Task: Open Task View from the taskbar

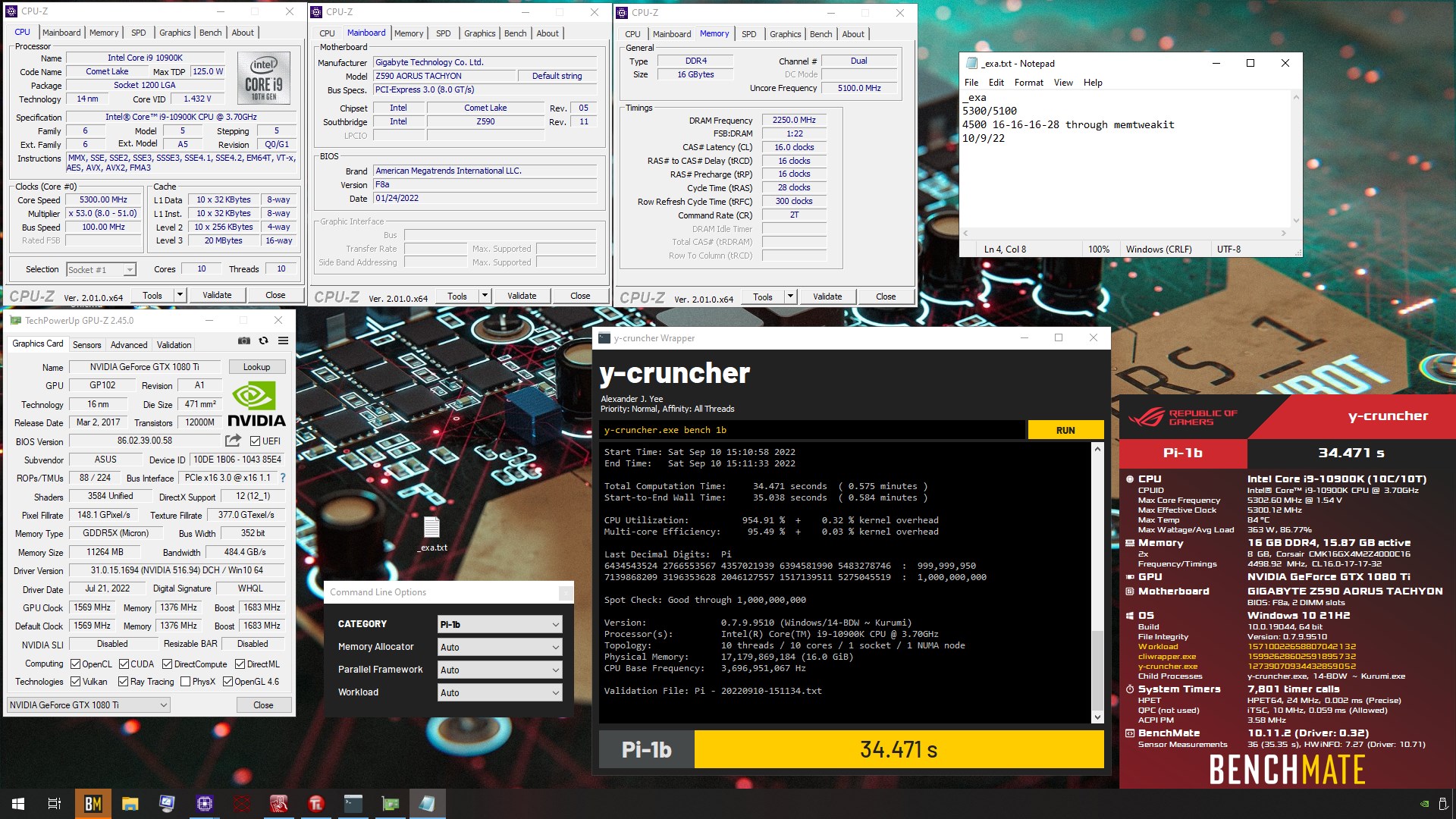Action: [x=55, y=804]
